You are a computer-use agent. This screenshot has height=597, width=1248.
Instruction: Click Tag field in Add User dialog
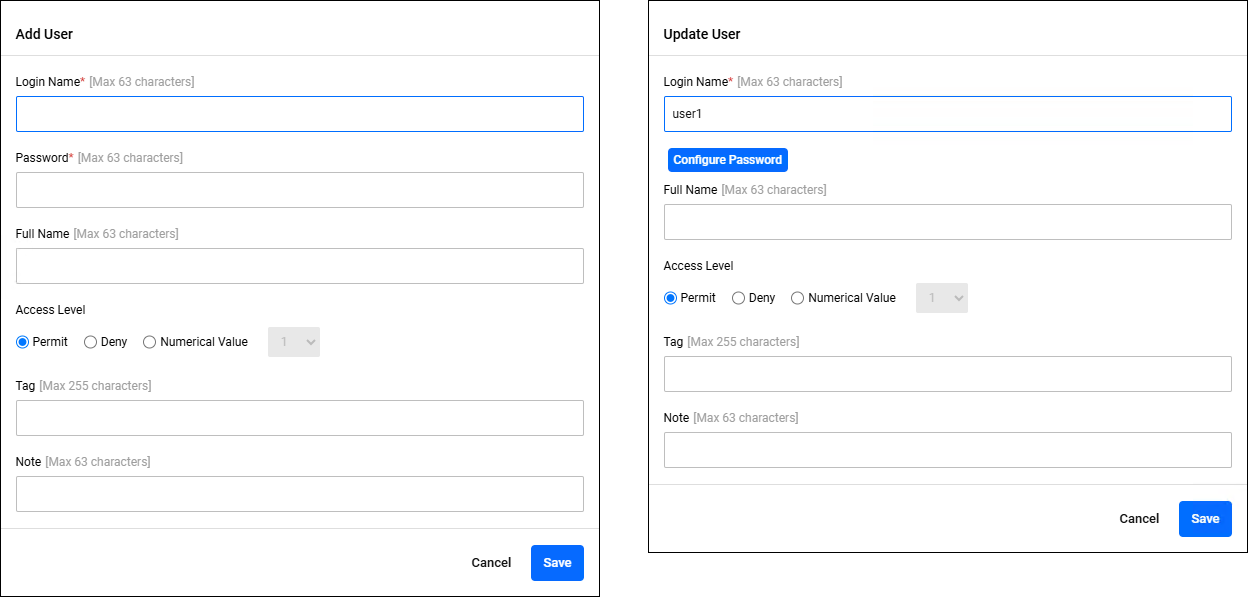click(300, 418)
